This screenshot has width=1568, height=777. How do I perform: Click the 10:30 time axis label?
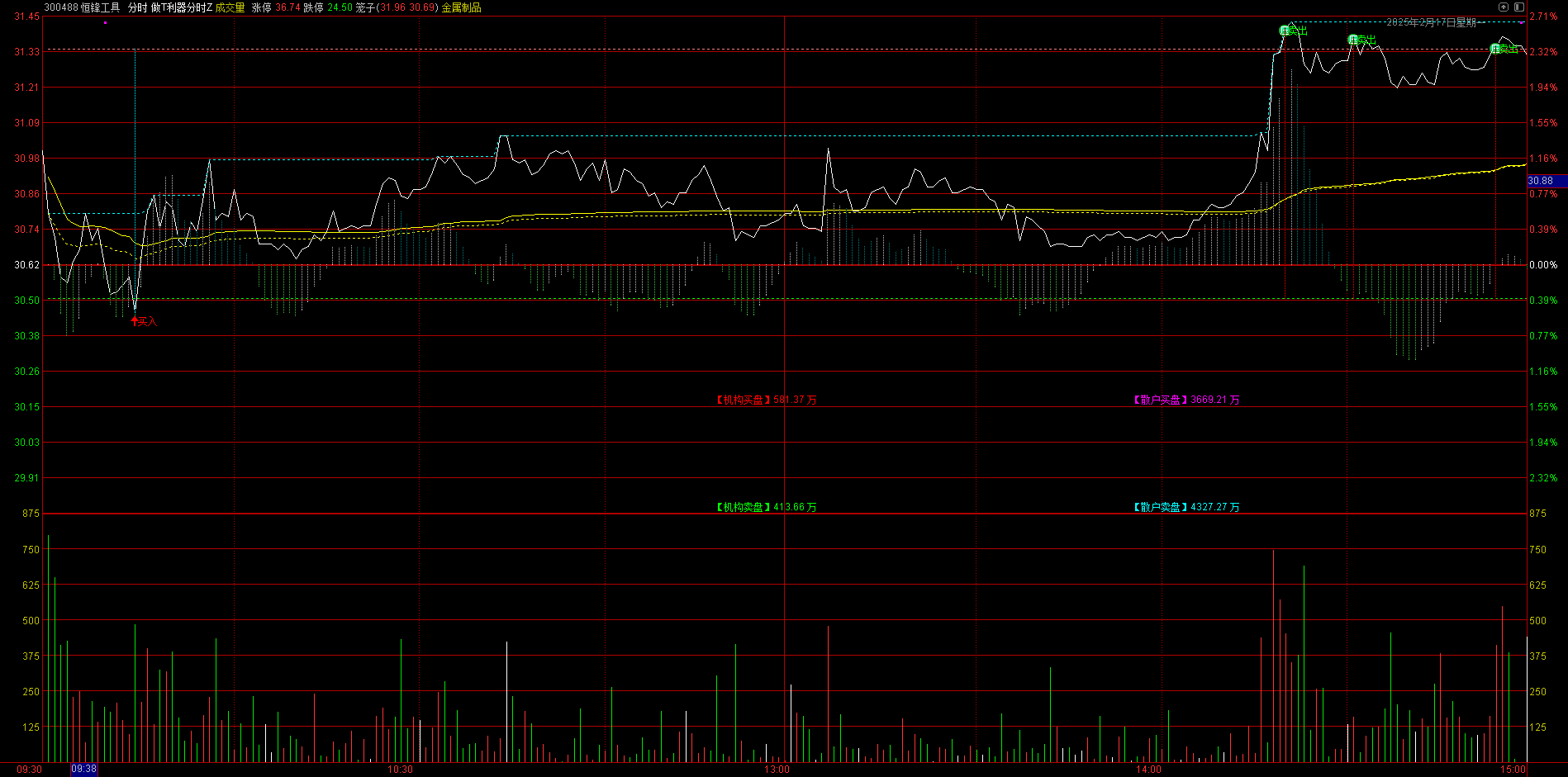tap(400, 769)
